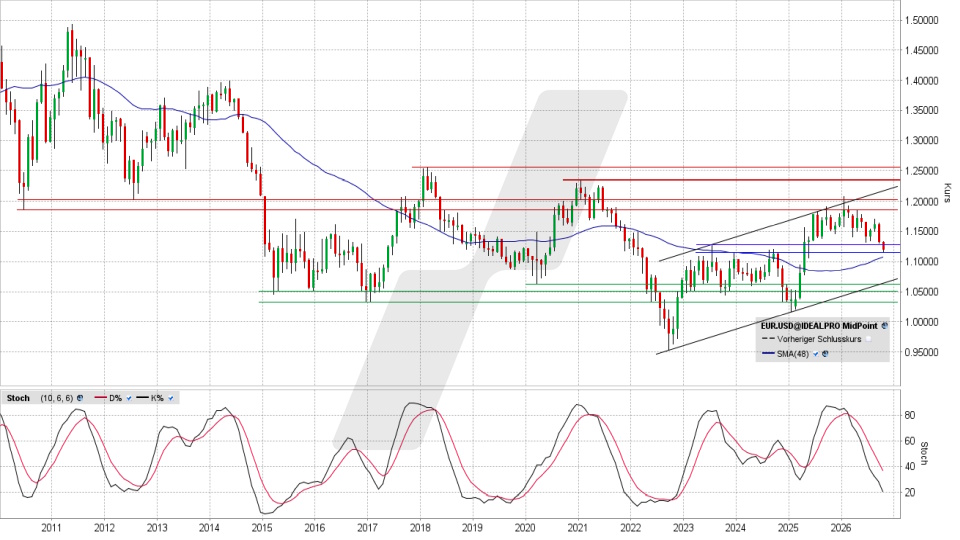Open the SMA(48) settings icon

825,354
